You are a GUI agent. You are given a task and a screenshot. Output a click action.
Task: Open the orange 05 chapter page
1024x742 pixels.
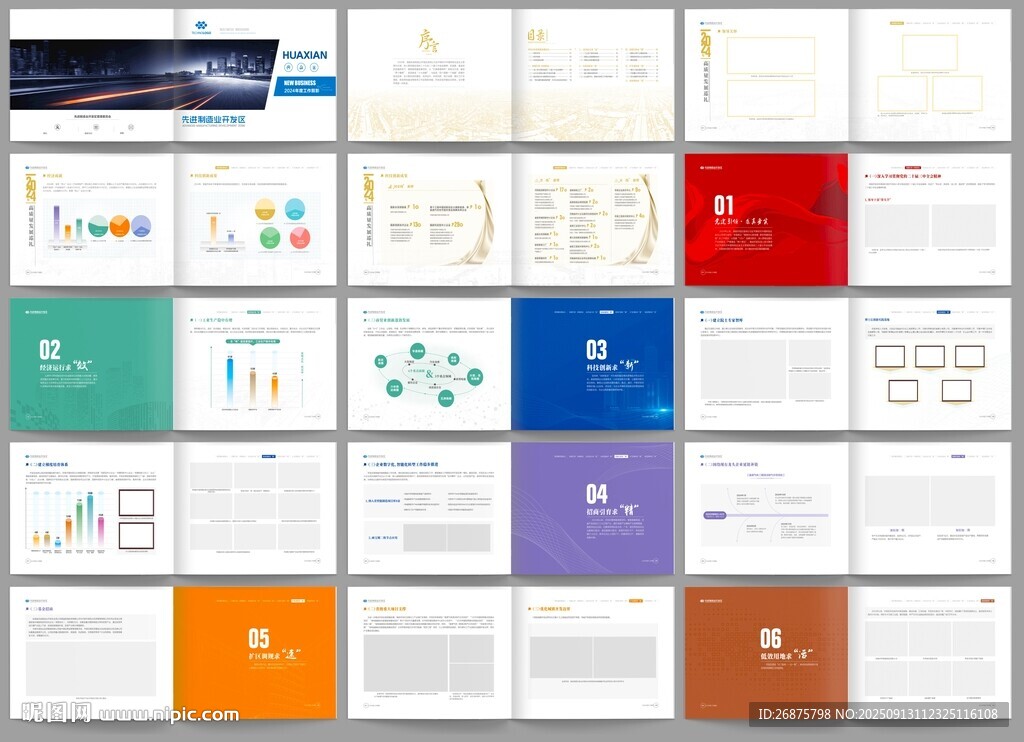click(x=255, y=653)
